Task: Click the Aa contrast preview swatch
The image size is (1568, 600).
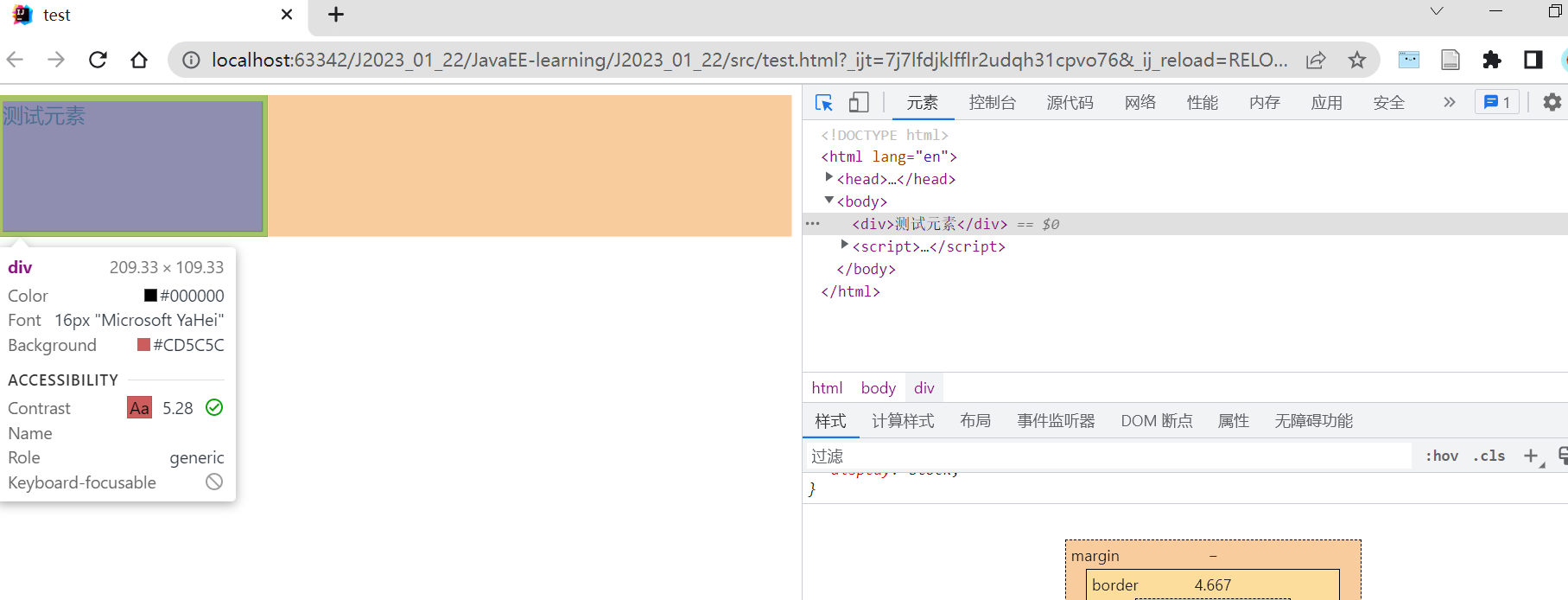Action: (139, 408)
